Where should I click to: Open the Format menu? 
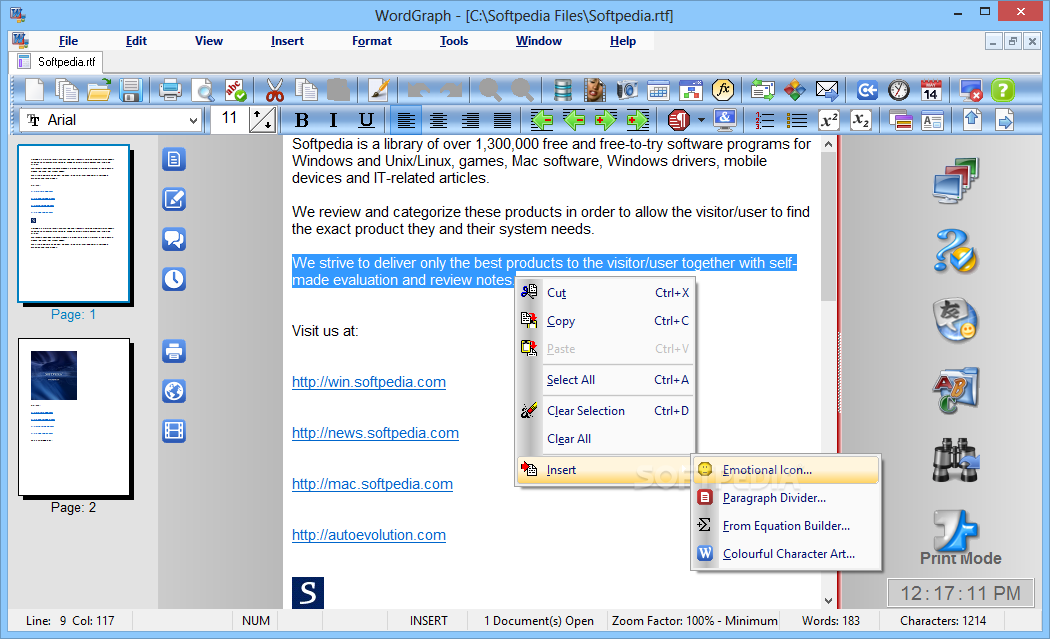coord(372,41)
